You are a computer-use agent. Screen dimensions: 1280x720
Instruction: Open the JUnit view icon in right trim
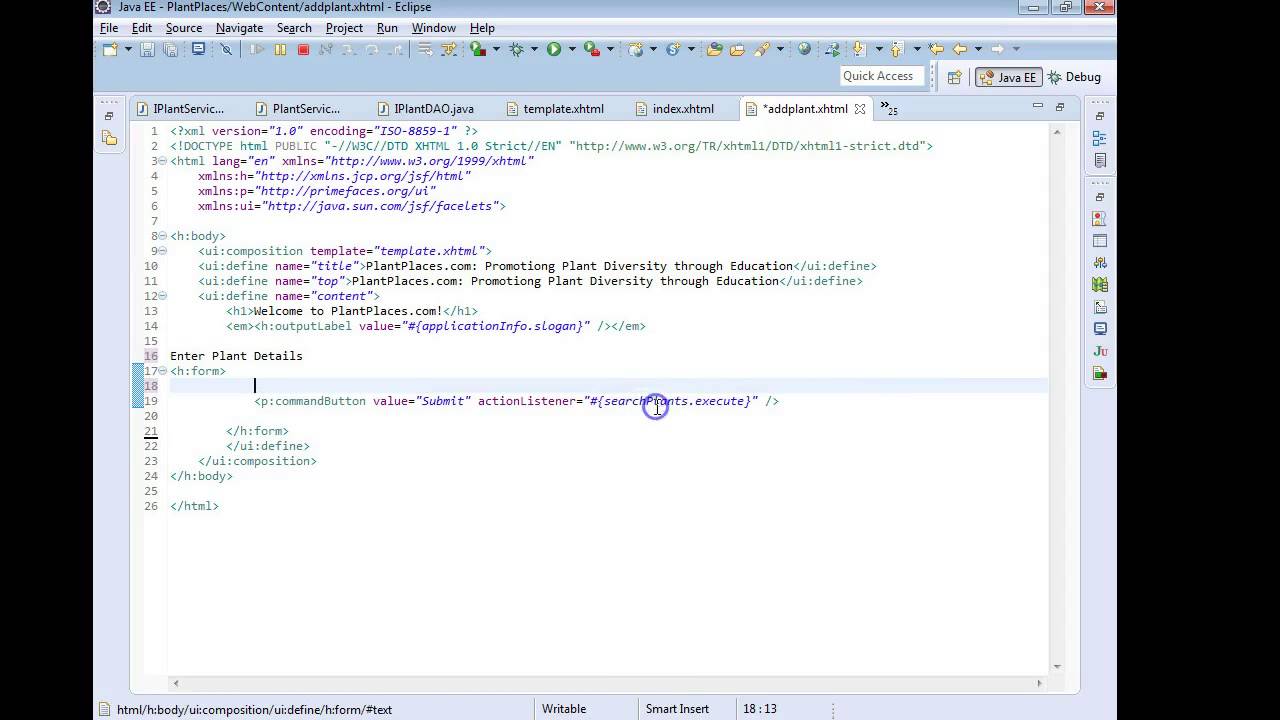click(x=1100, y=351)
